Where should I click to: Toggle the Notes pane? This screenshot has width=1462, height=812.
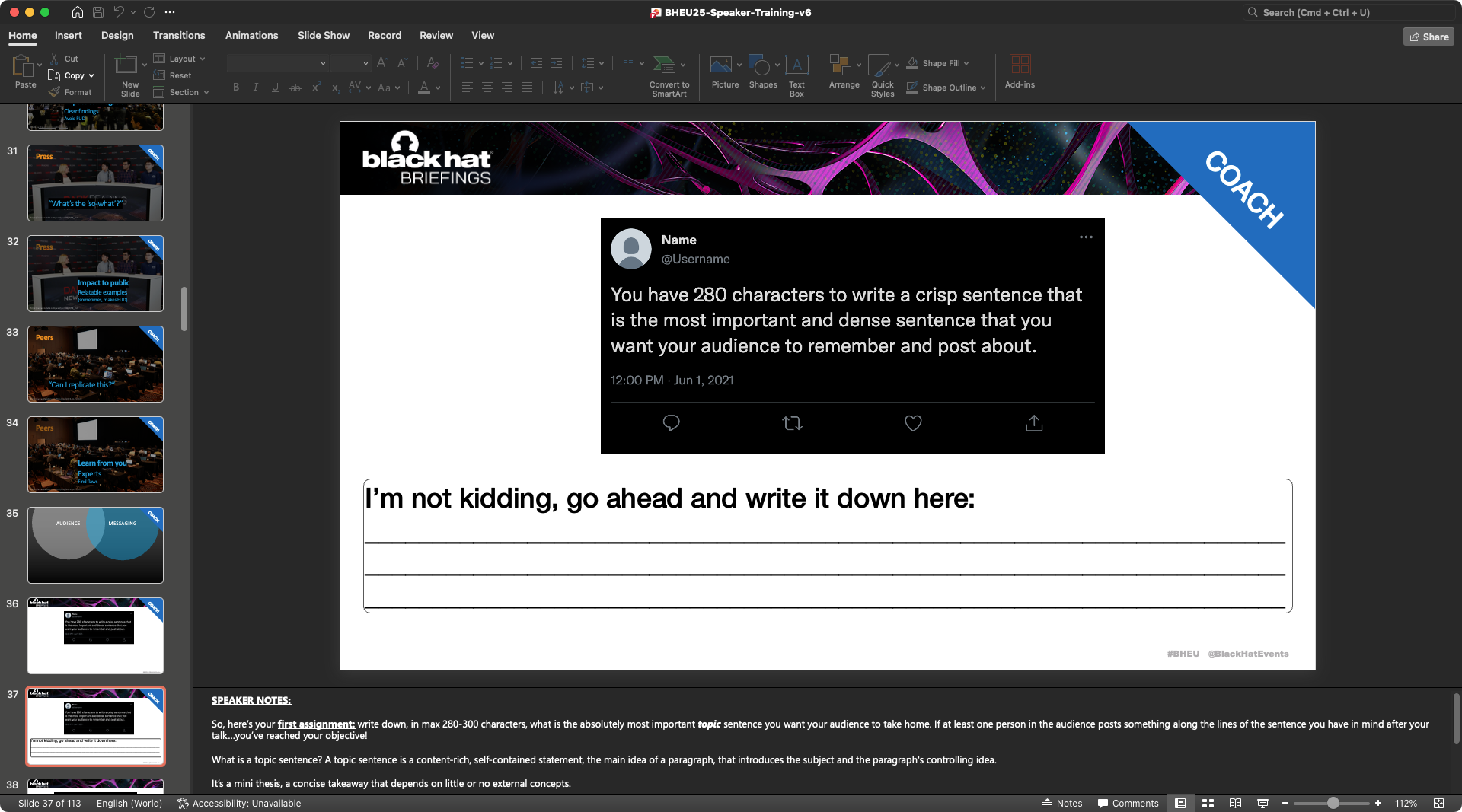coord(1061,804)
